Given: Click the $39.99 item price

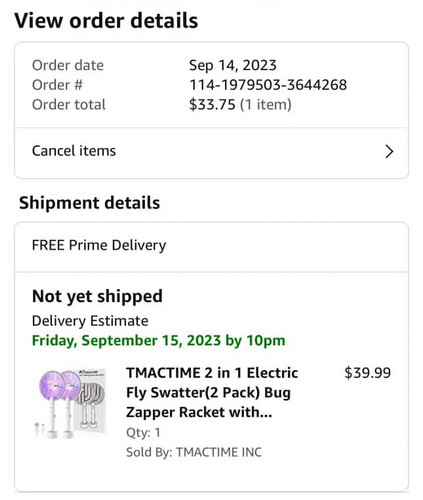Looking at the screenshot, I should [367, 373].
